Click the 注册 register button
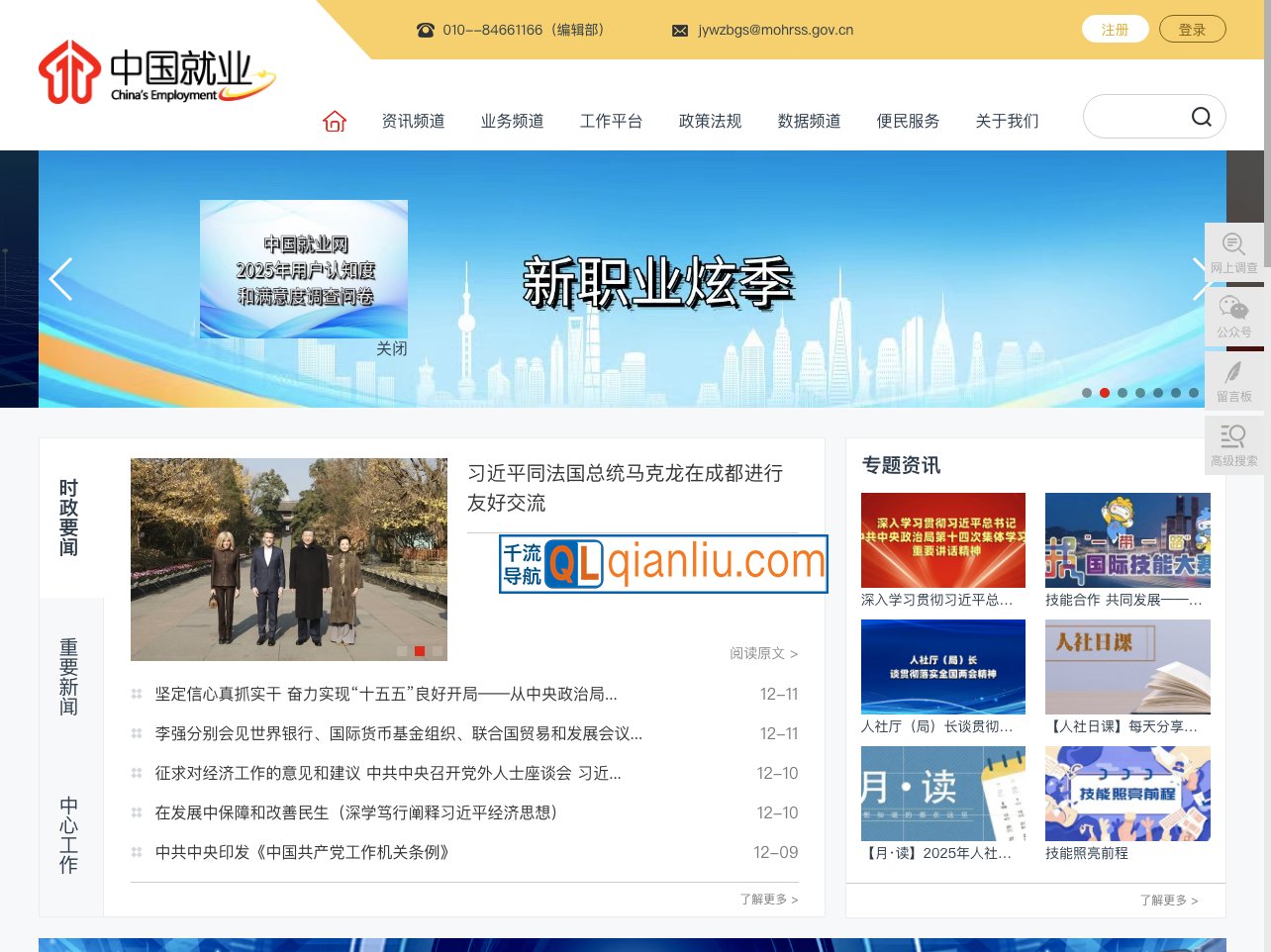 tap(1115, 29)
